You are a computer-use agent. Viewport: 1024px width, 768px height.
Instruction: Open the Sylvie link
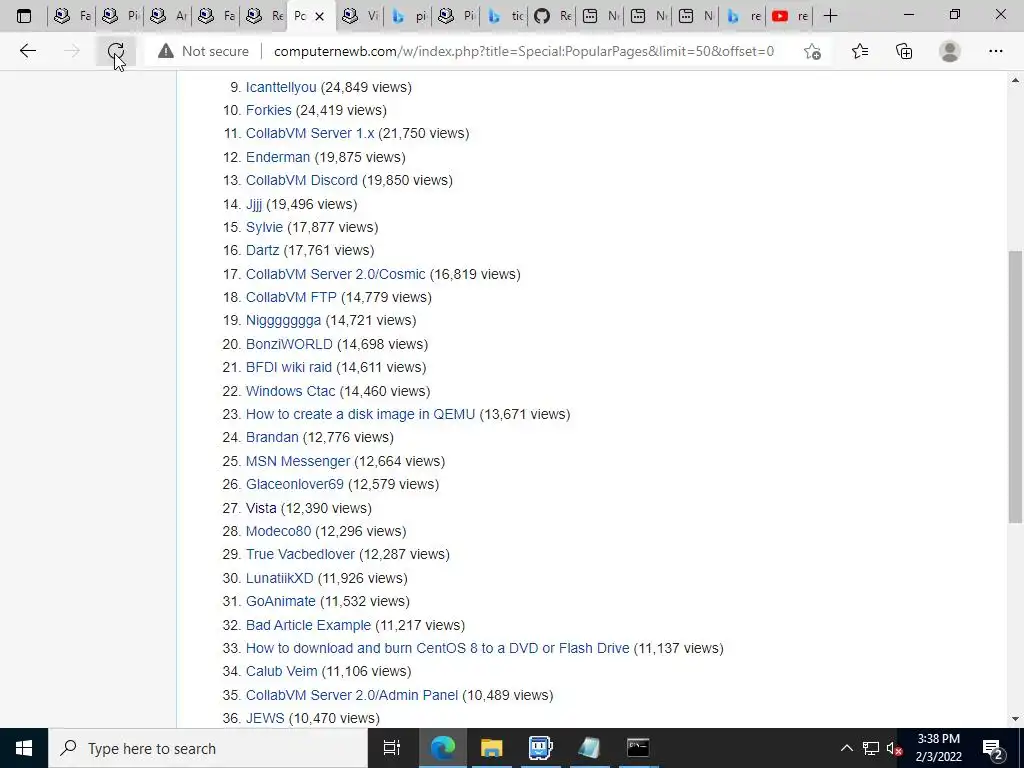tap(264, 227)
